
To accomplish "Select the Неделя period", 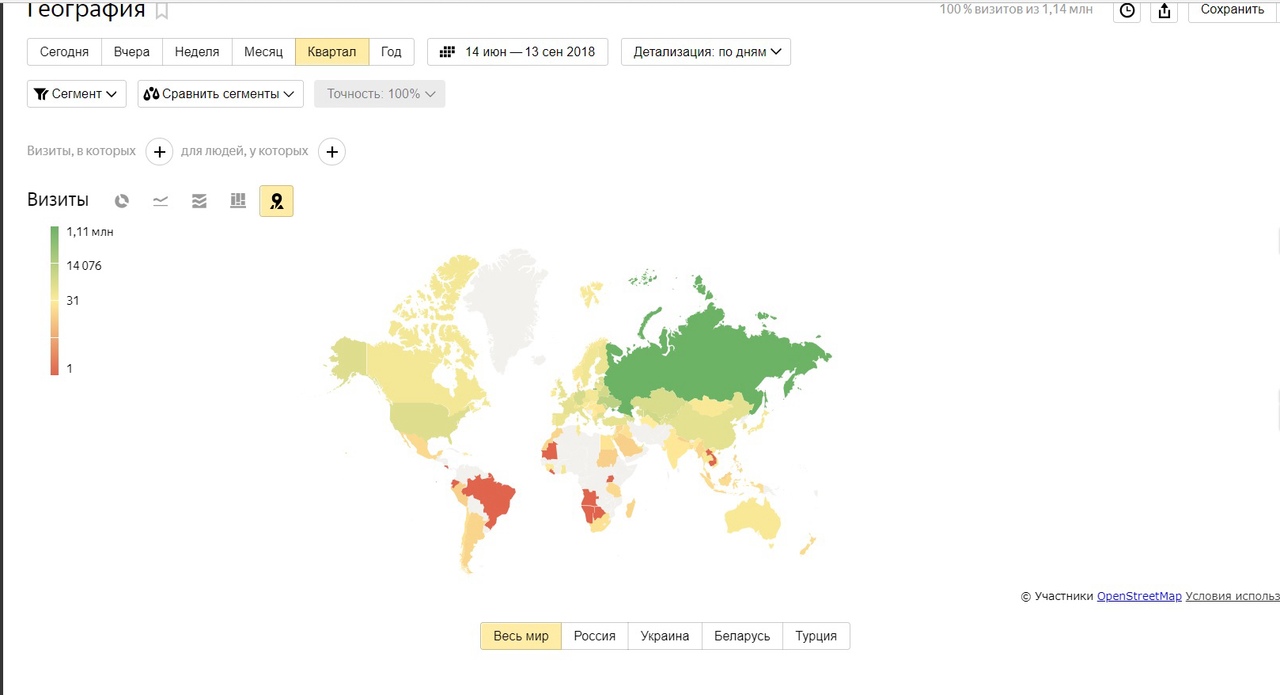I will pyautogui.click(x=197, y=52).
